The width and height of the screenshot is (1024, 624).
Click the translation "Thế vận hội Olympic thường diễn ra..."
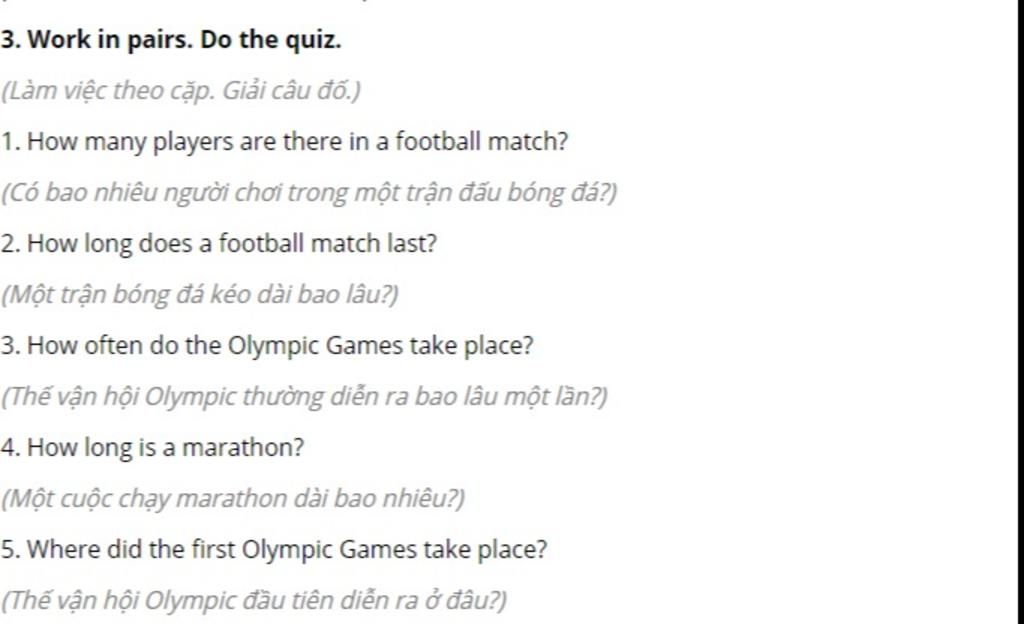click(x=304, y=396)
